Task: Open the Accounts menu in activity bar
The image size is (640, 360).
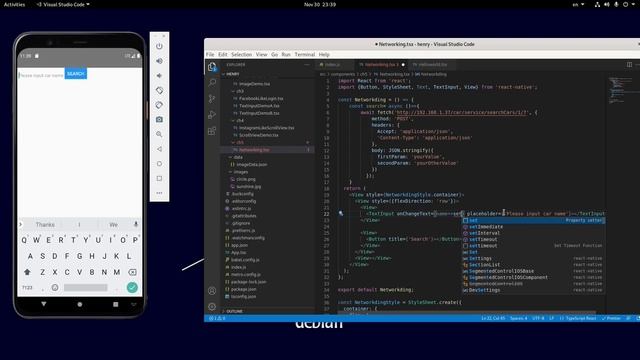Action: pos(212,291)
